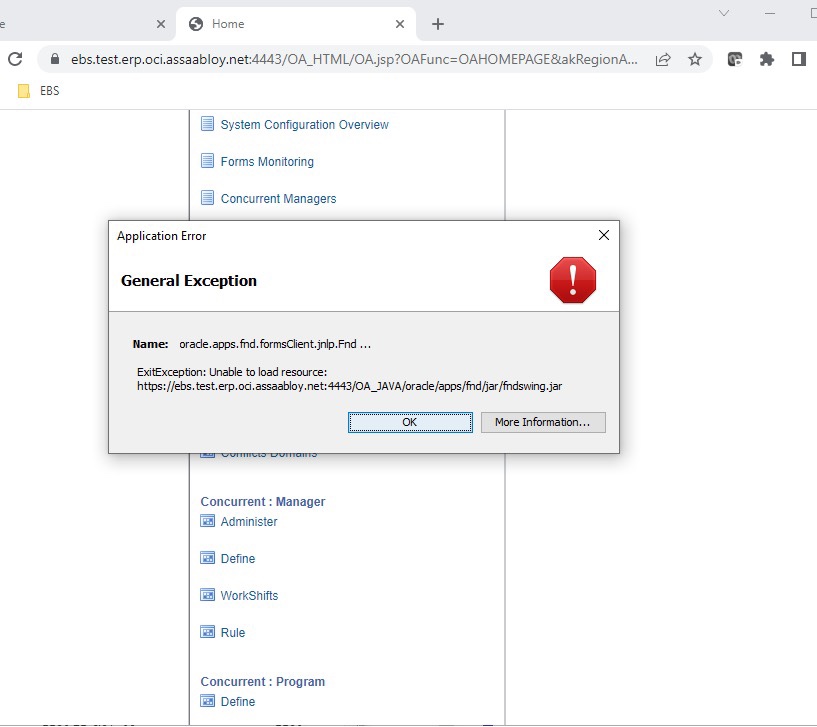Image resolution: width=817 pixels, height=727 pixels.
Task: Click the Concurrent Managers page icon
Action: point(208,198)
